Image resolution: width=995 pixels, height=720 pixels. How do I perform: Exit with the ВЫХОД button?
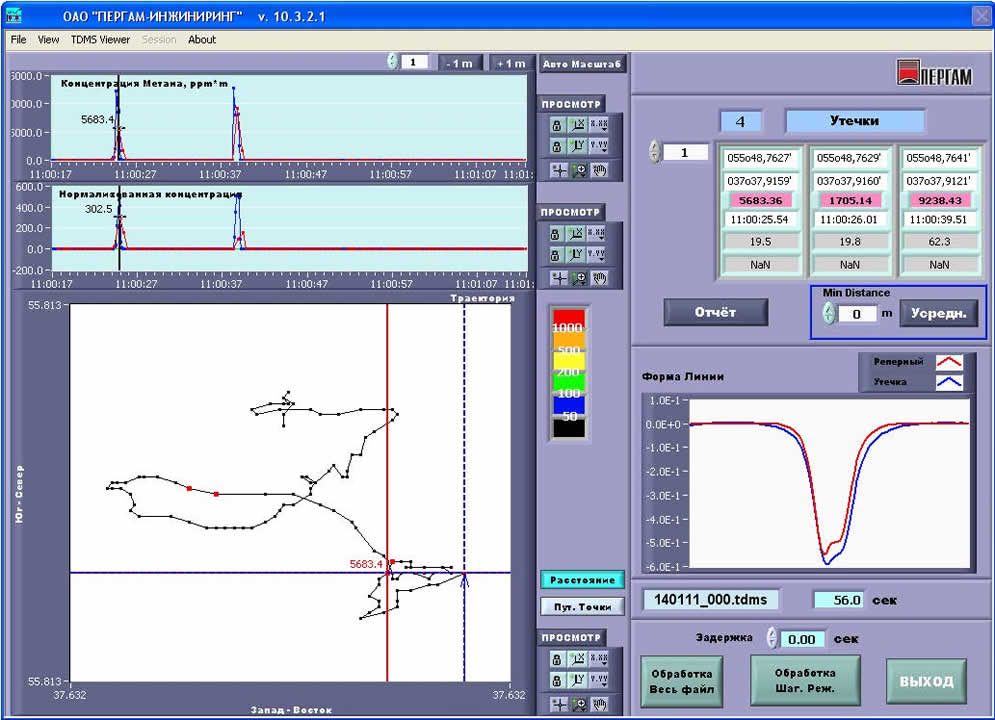click(926, 681)
